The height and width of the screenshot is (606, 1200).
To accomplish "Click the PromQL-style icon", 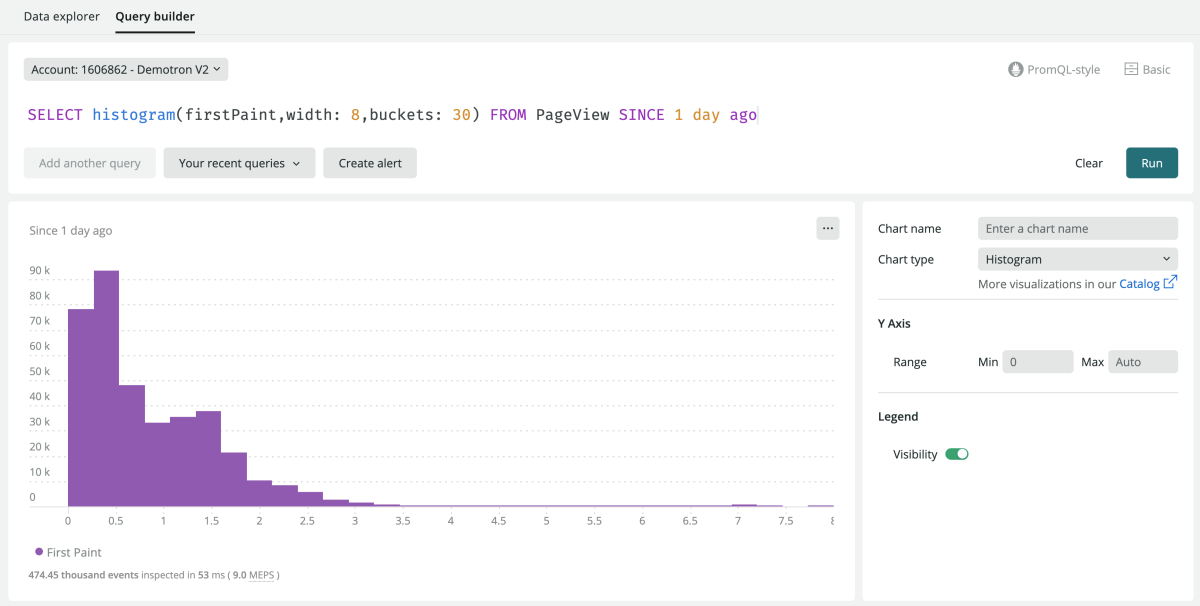I will point(1016,70).
